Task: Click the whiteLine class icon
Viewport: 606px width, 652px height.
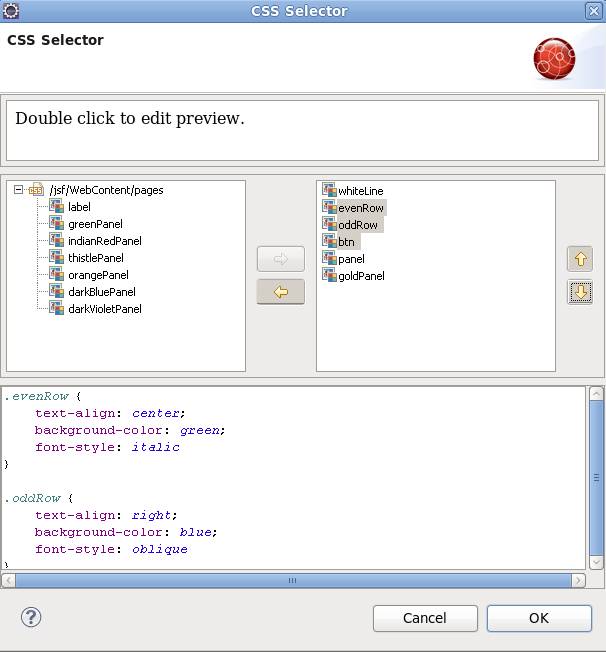Action: point(329,190)
